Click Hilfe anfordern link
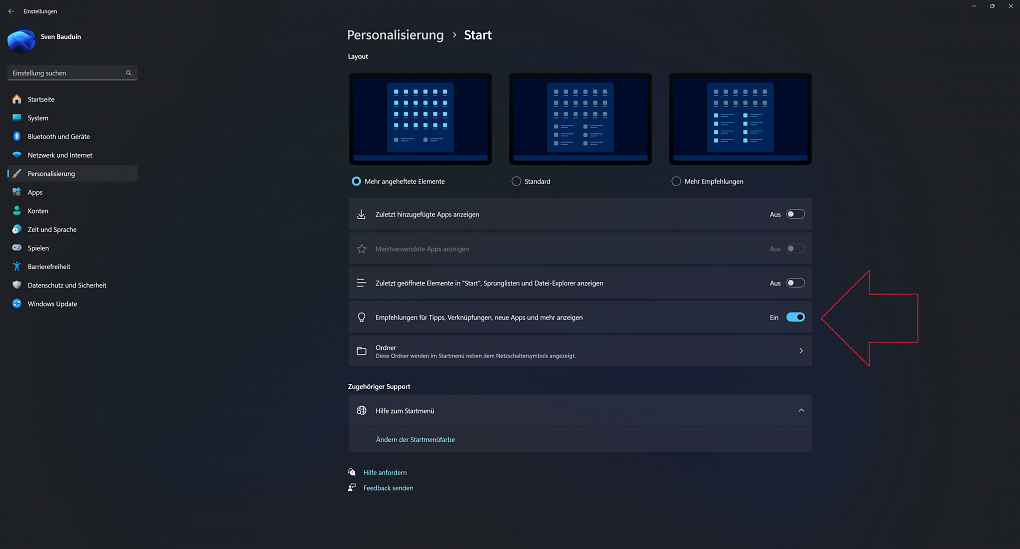The image size is (1020, 549). click(385, 472)
